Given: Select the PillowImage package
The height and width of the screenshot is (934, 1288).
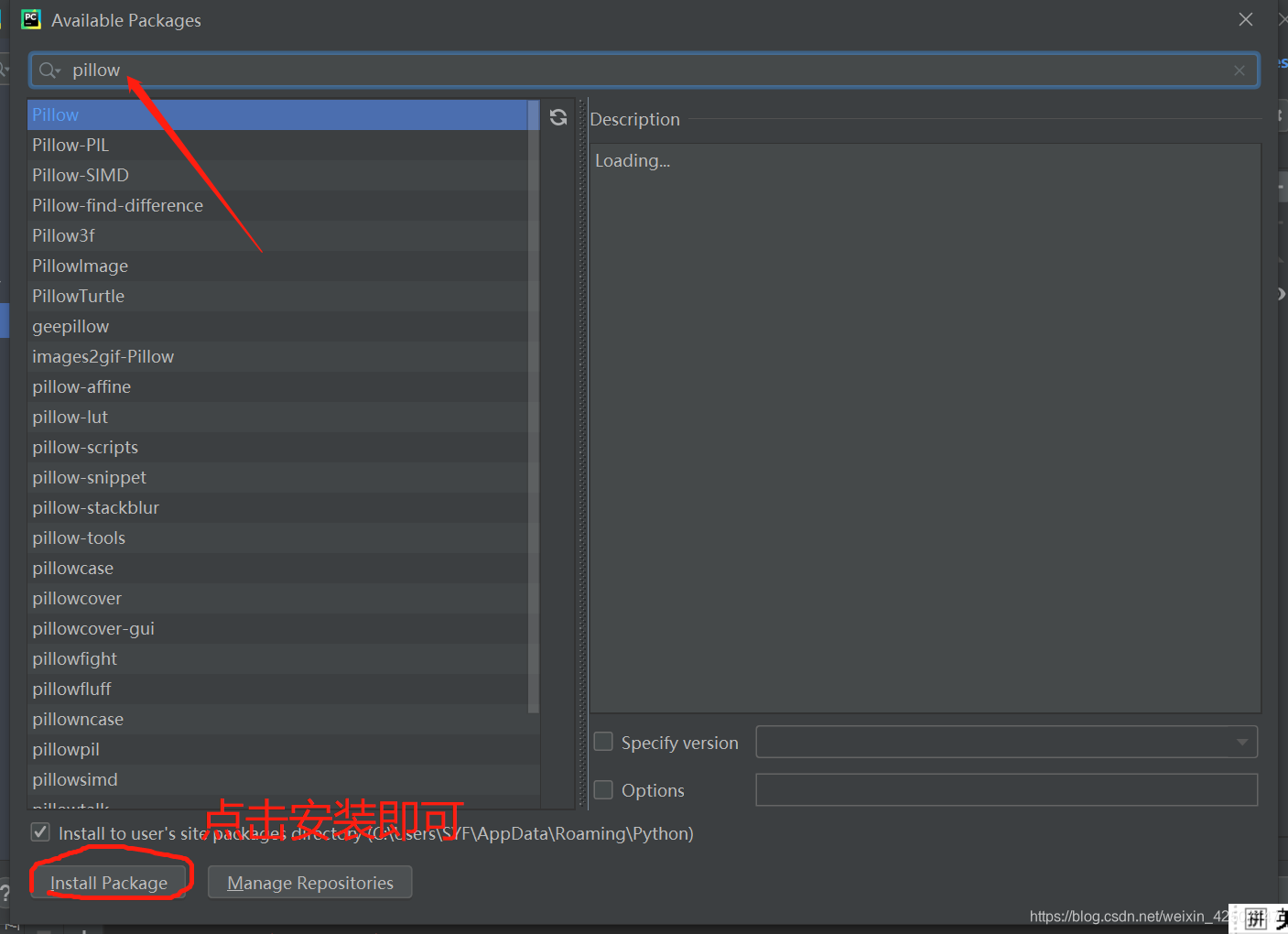Looking at the screenshot, I should 278,266.
